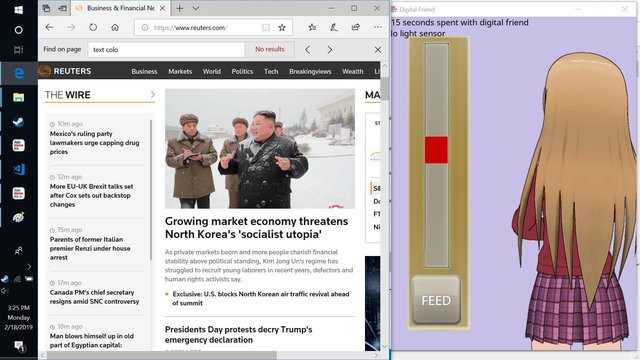This screenshot has width=640, height=360.
Task: Open the Markets menu on Reuters
Action: point(180,71)
